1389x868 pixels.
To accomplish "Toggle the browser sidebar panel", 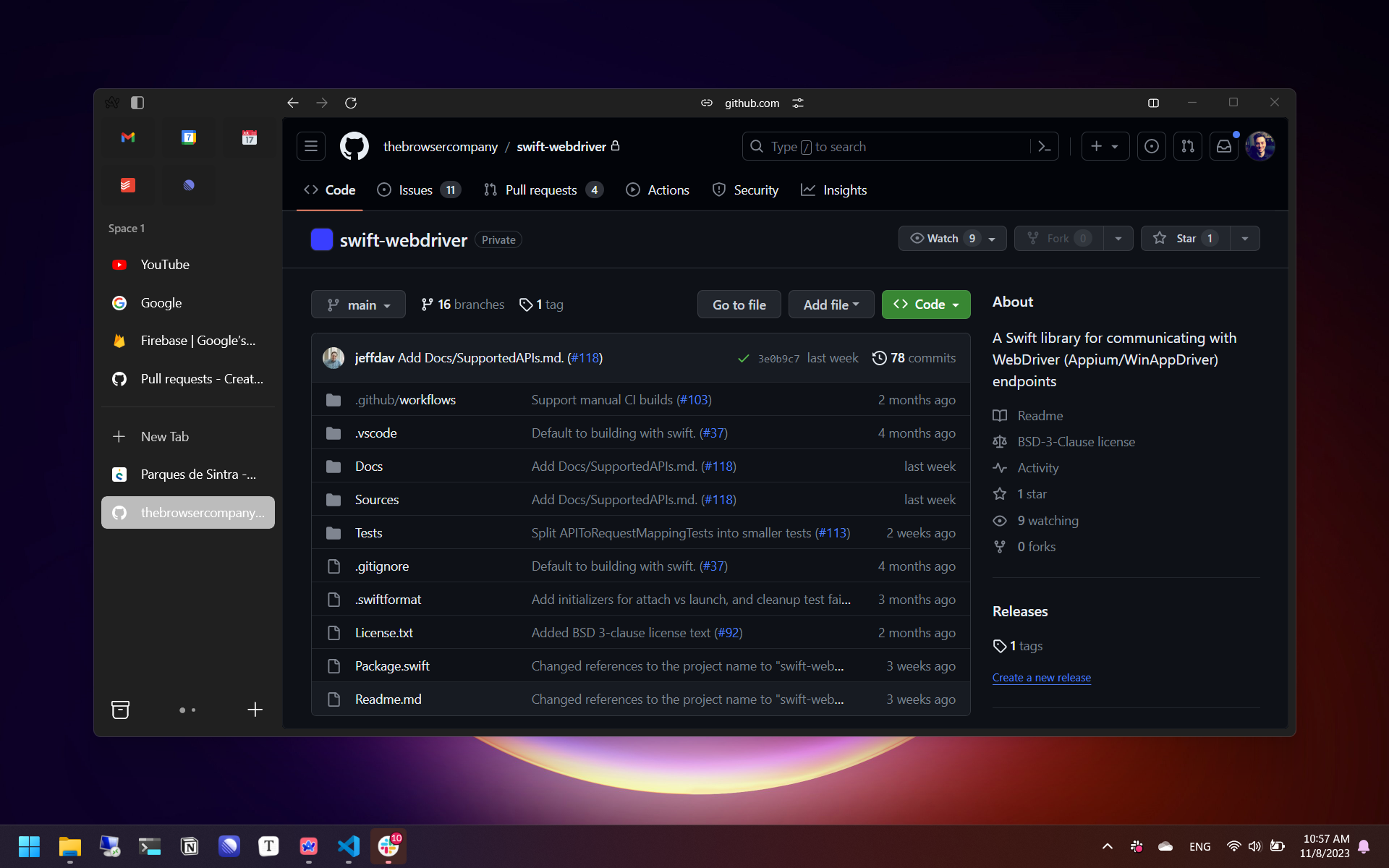I will point(137,103).
